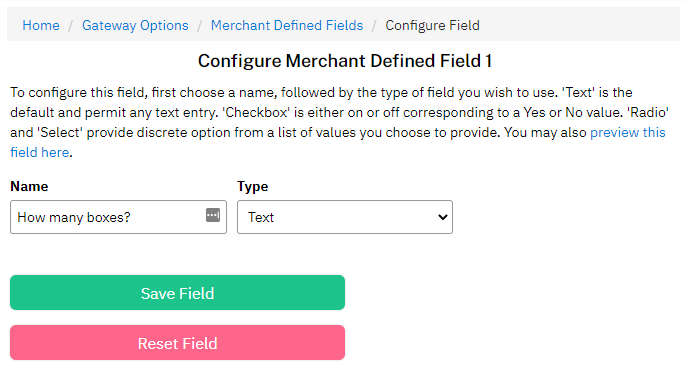Click the 'field here' link text
Image resolution: width=688 pixels, height=368 pixels.
pyautogui.click(x=40, y=152)
